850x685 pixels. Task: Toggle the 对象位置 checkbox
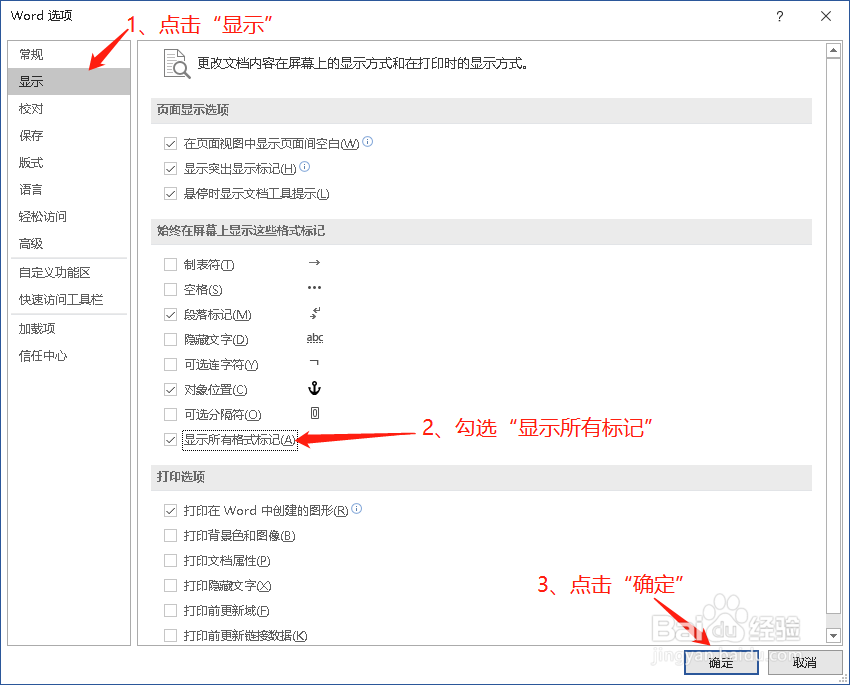[x=170, y=389]
